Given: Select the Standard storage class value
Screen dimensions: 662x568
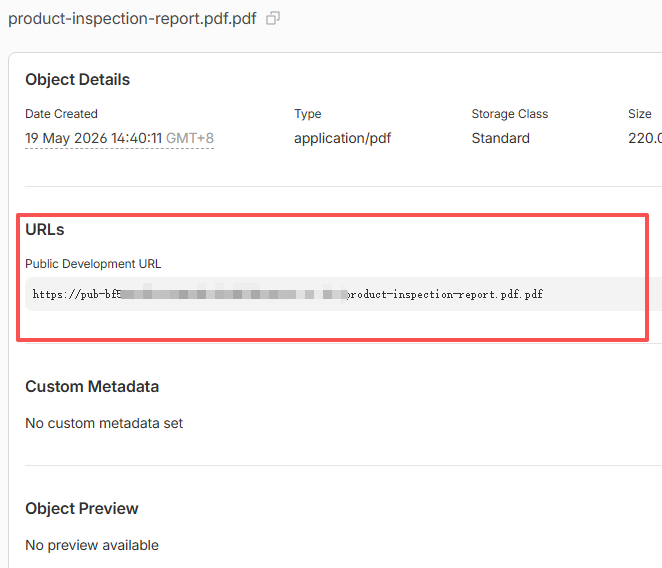Looking at the screenshot, I should click(500, 138).
